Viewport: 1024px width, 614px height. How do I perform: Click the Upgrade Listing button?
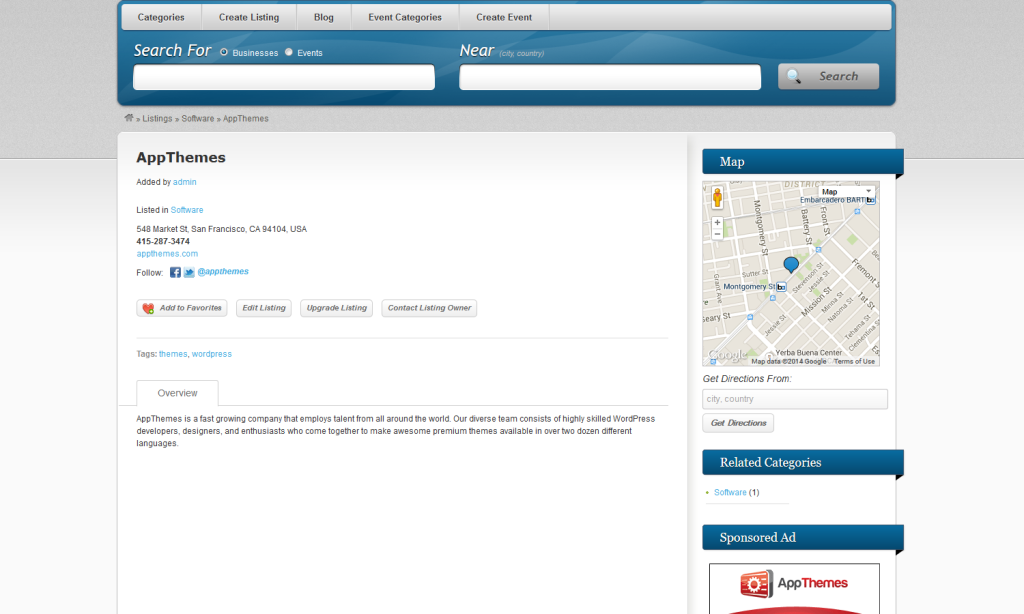pyautogui.click(x=336, y=308)
